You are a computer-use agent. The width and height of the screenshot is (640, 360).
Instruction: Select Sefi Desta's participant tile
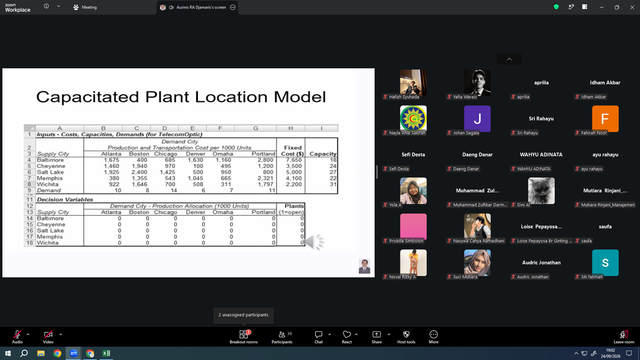tap(413, 155)
